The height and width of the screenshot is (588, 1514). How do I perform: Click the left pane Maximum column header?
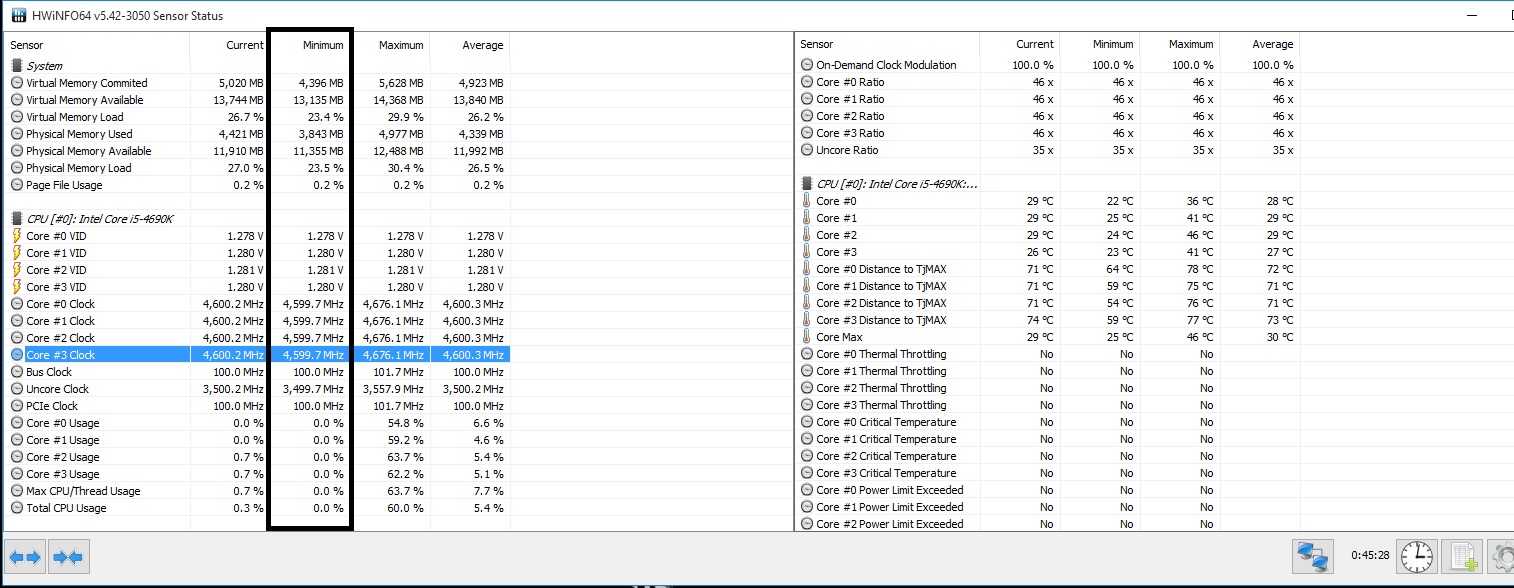pyautogui.click(x=390, y=45)
